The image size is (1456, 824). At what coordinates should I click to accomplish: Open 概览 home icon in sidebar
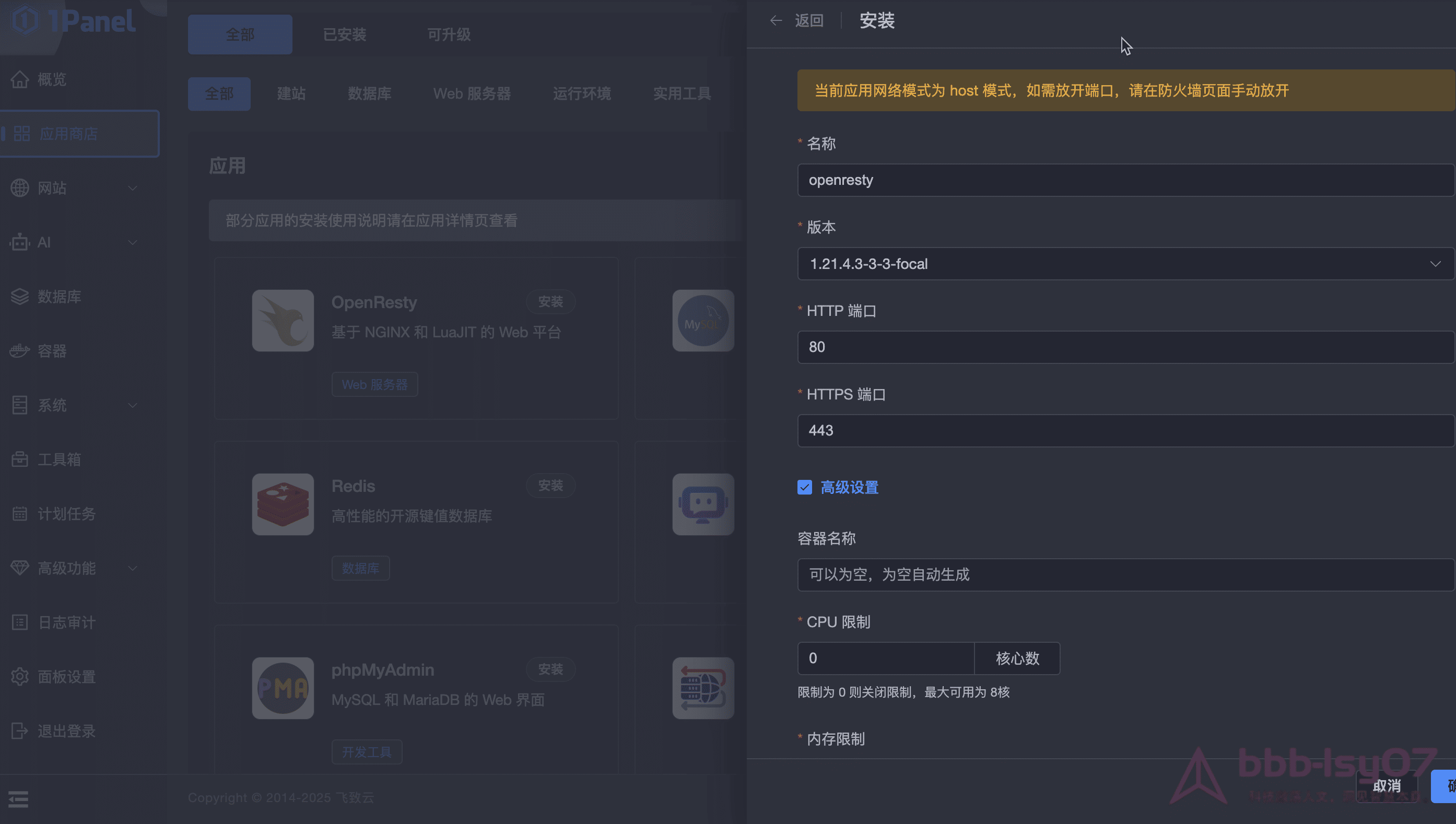(x=20, y=79)
